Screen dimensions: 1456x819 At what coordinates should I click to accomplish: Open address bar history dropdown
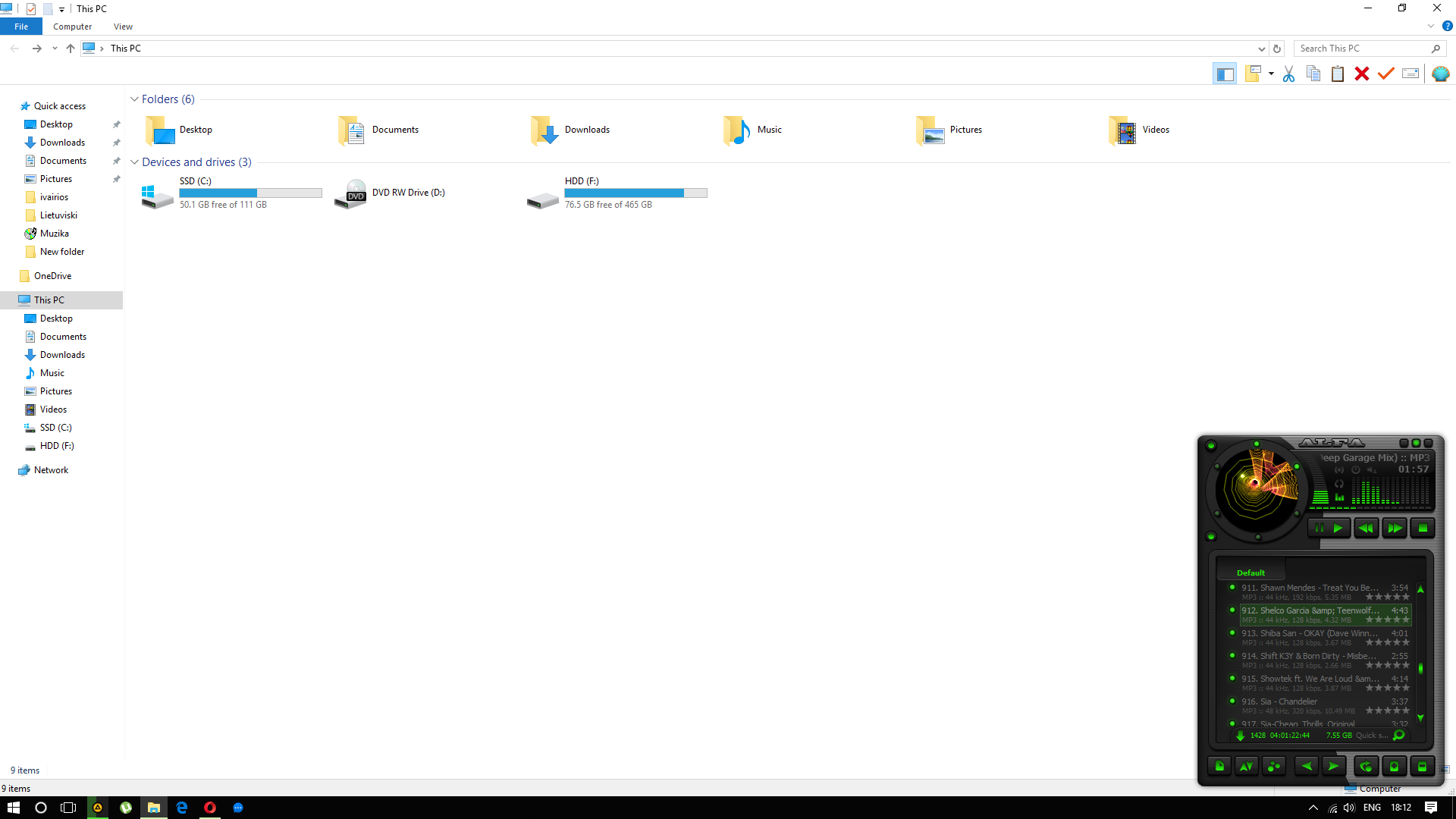[1261, 49]
